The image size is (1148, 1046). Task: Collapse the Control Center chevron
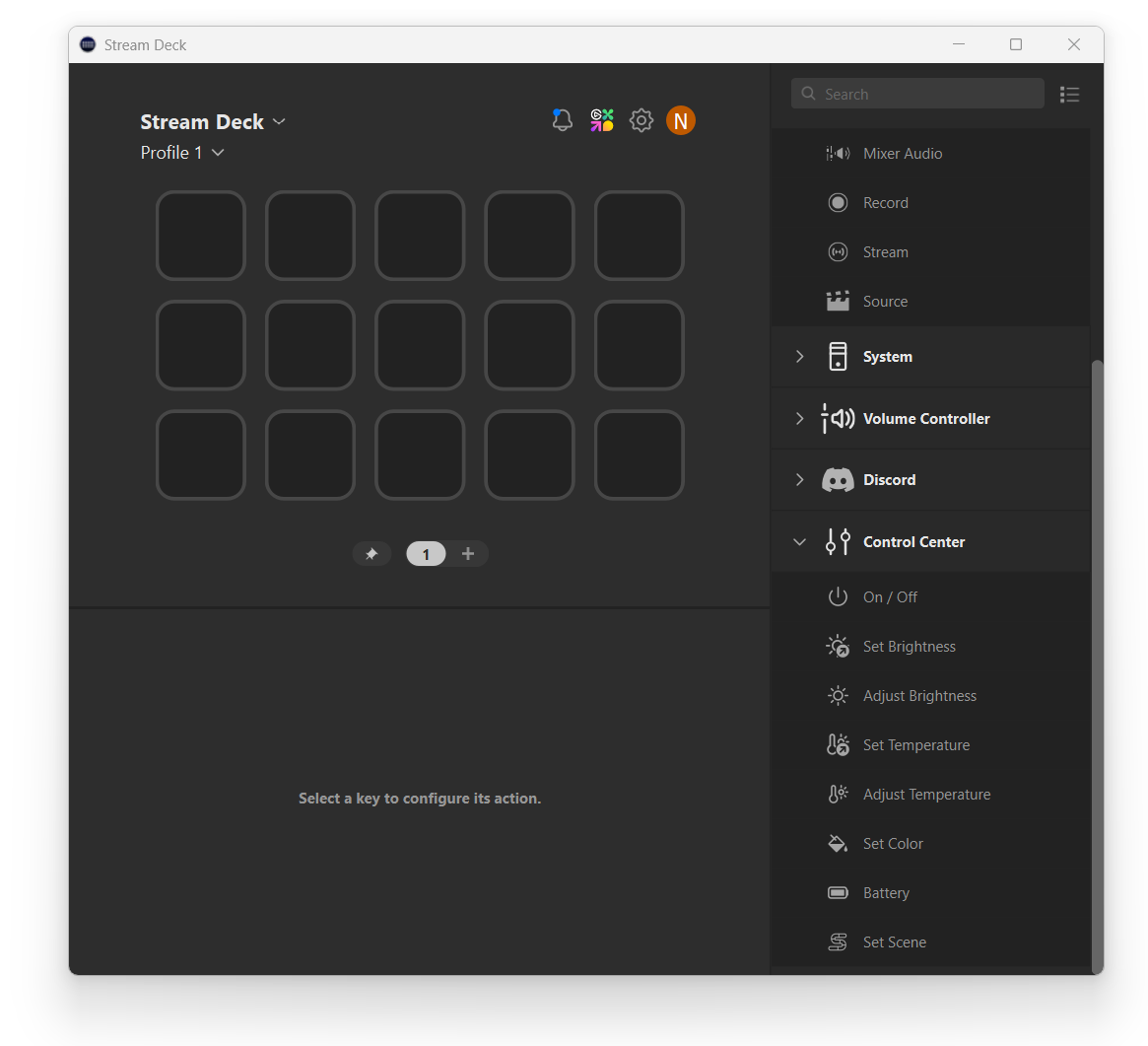click(x=799, y=542)
